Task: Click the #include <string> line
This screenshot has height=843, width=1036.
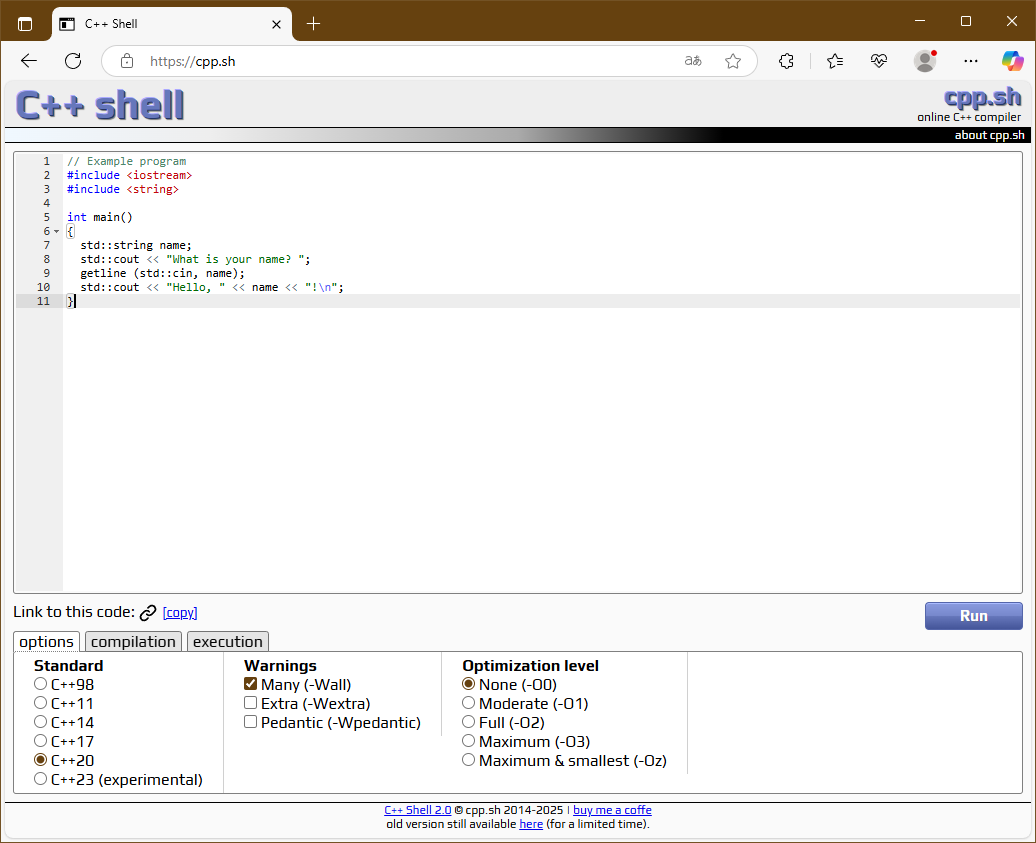Action: [122, 189]
